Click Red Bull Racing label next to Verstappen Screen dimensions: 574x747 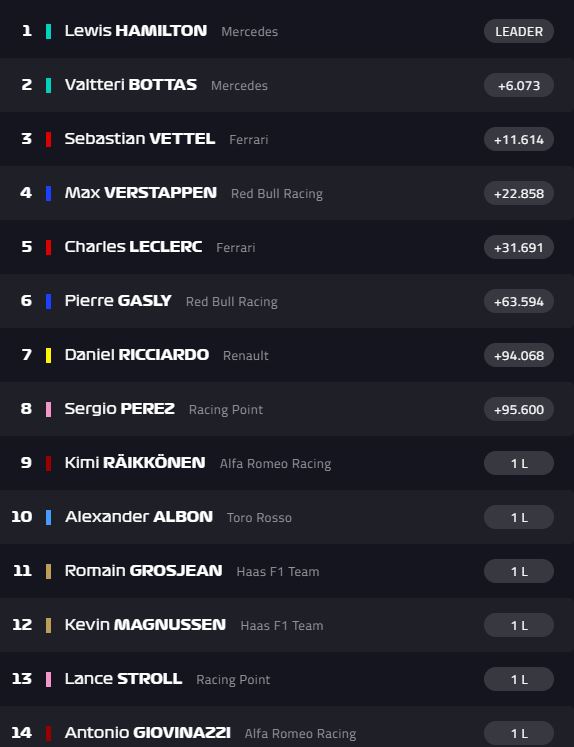[x=277, y=193]
